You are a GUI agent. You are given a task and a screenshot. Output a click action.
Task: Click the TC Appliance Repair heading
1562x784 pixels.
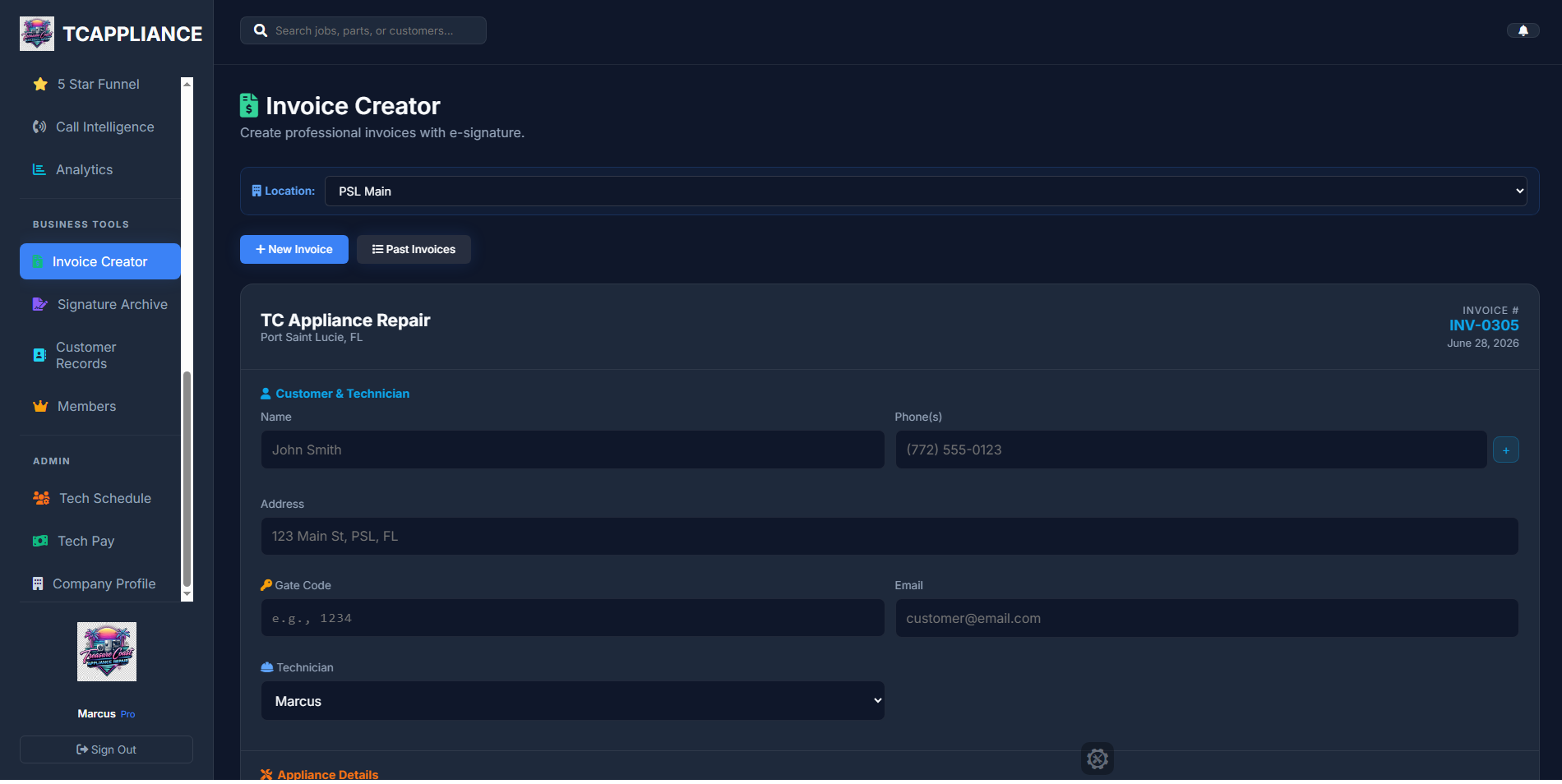coord(345,321)
